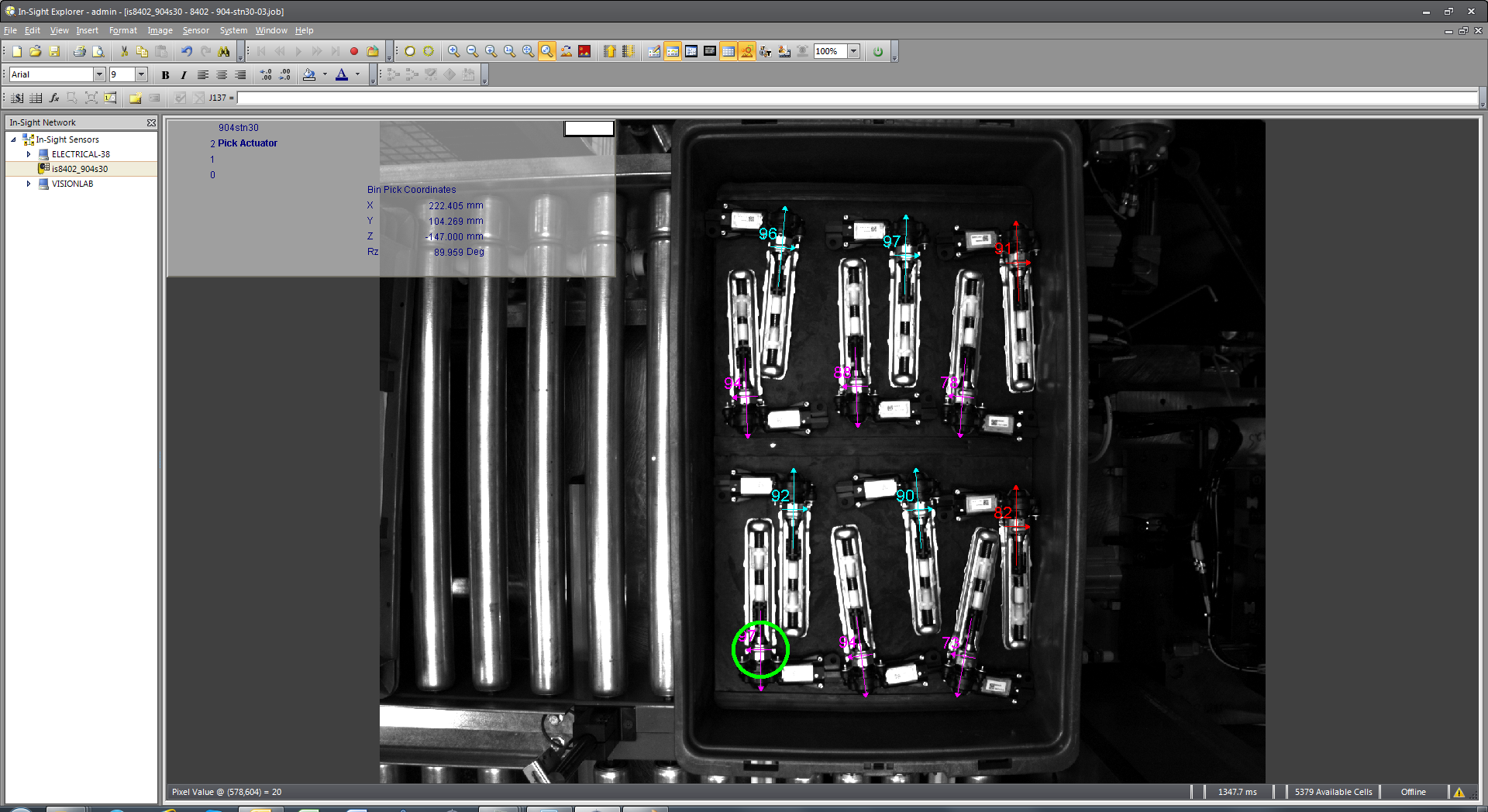
Task: Open the Sensor menu
Action: point(195,30)
